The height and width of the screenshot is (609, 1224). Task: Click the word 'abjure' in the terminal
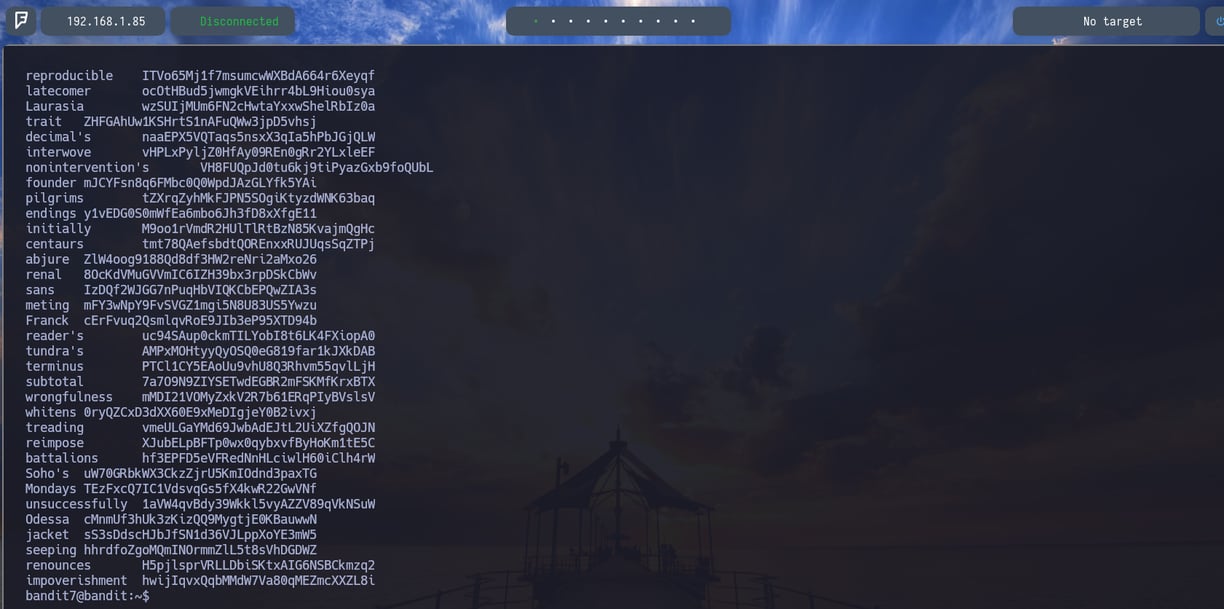48,260
